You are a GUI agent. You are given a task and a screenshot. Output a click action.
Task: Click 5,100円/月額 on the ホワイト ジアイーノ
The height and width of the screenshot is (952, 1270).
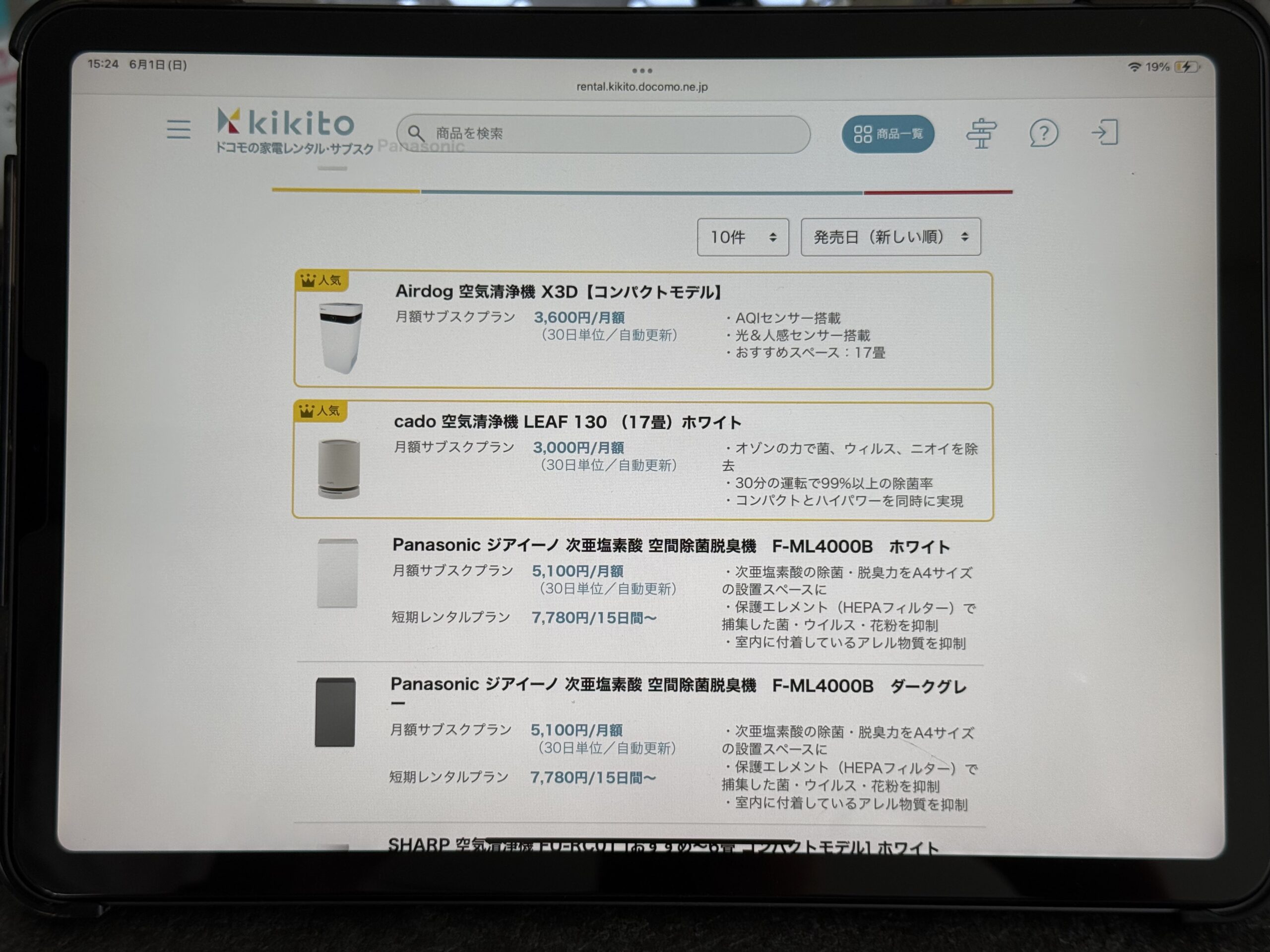577,571
